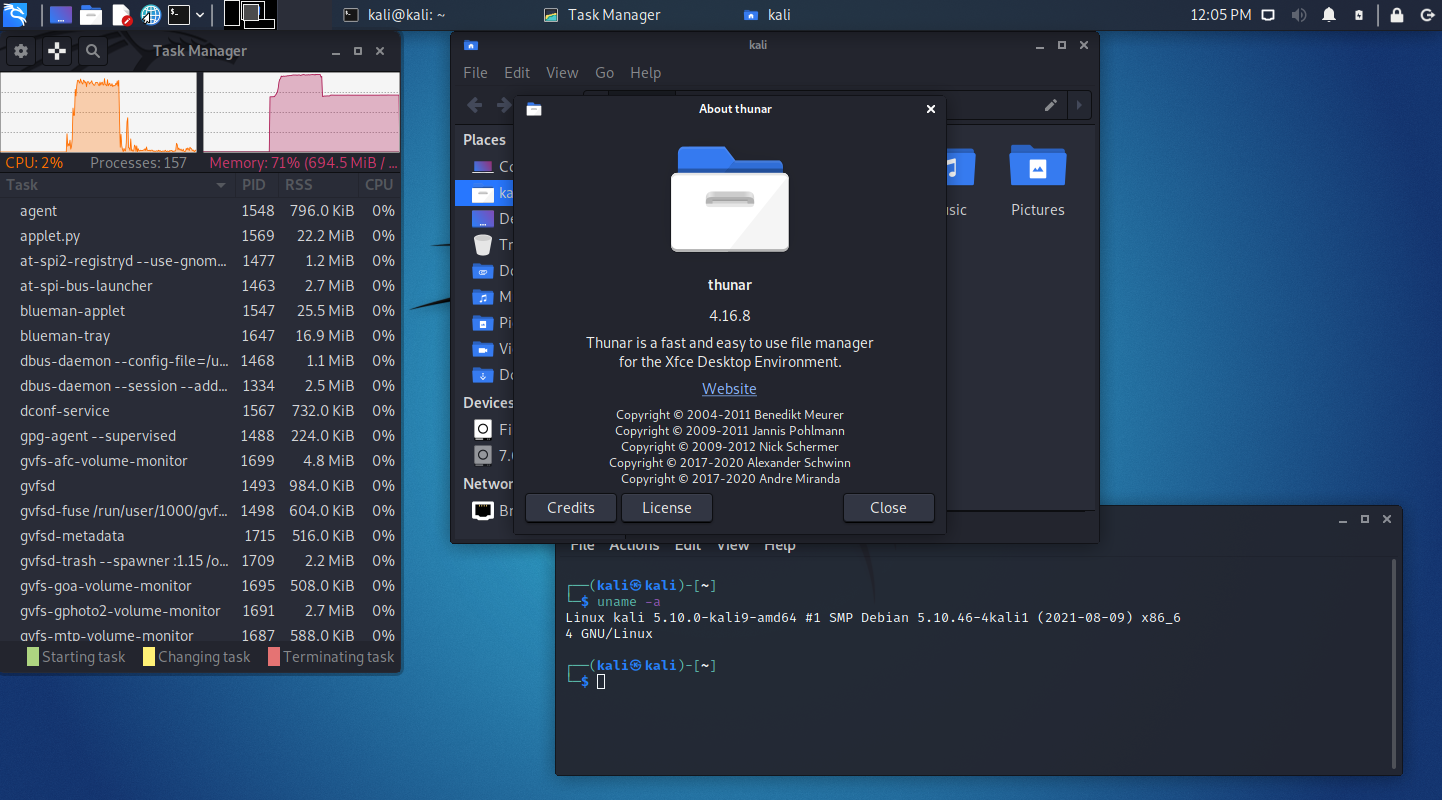Click the crosshair identify-window icon
This screenshot has width=1442, height=800.
click(57, 51)
